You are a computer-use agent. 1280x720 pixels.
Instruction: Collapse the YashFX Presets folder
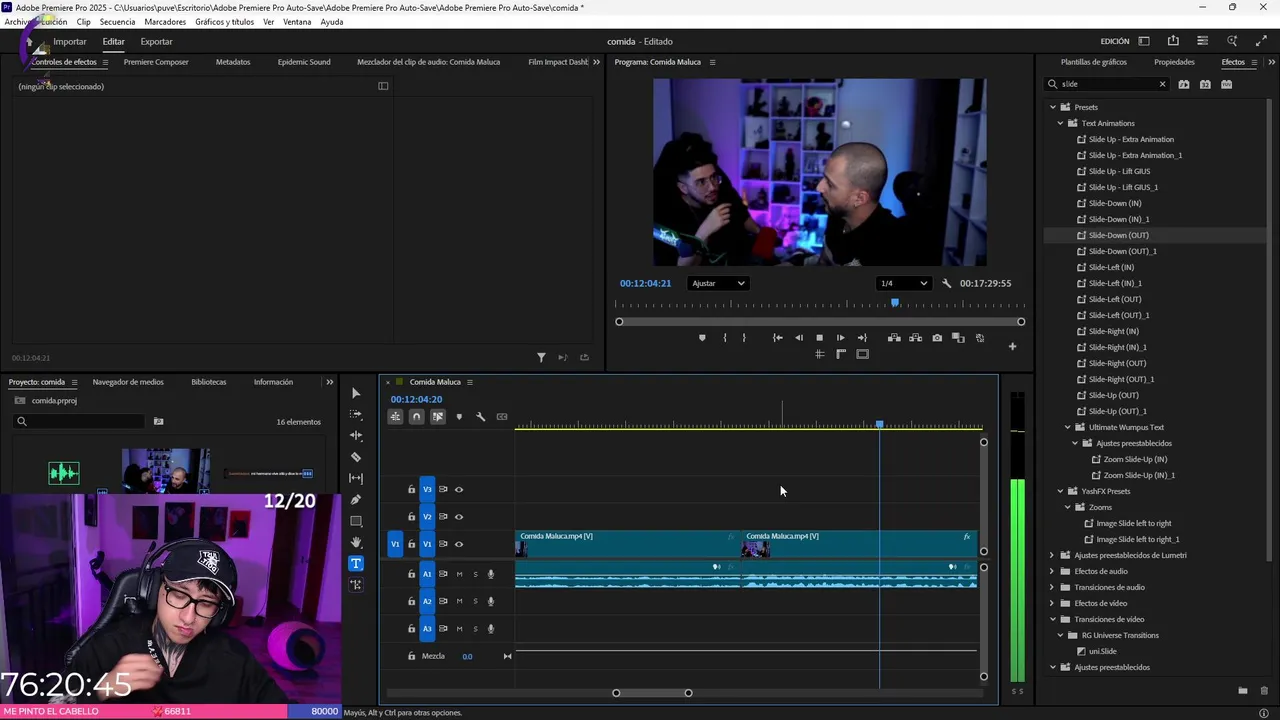tap(1061, 491)
